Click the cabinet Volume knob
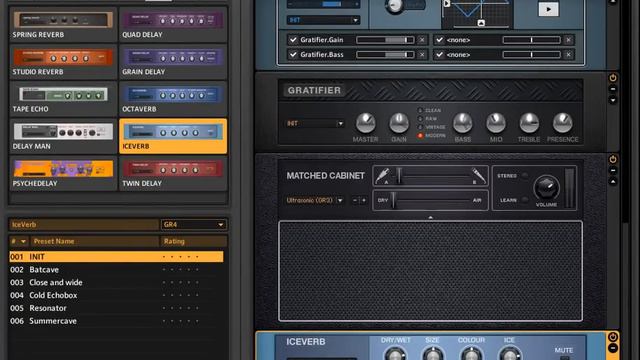640x360 pixels. click(x=546, y=188)
